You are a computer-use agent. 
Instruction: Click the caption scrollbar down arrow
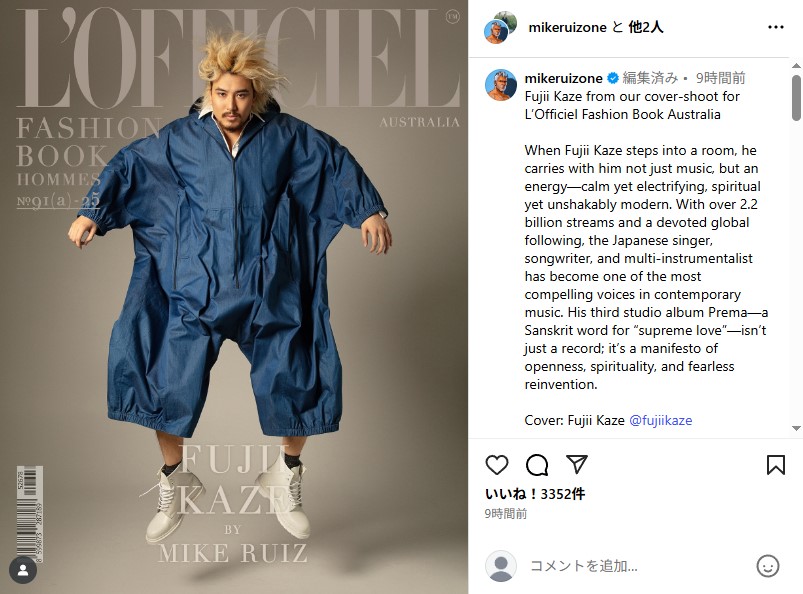point(796,428)
